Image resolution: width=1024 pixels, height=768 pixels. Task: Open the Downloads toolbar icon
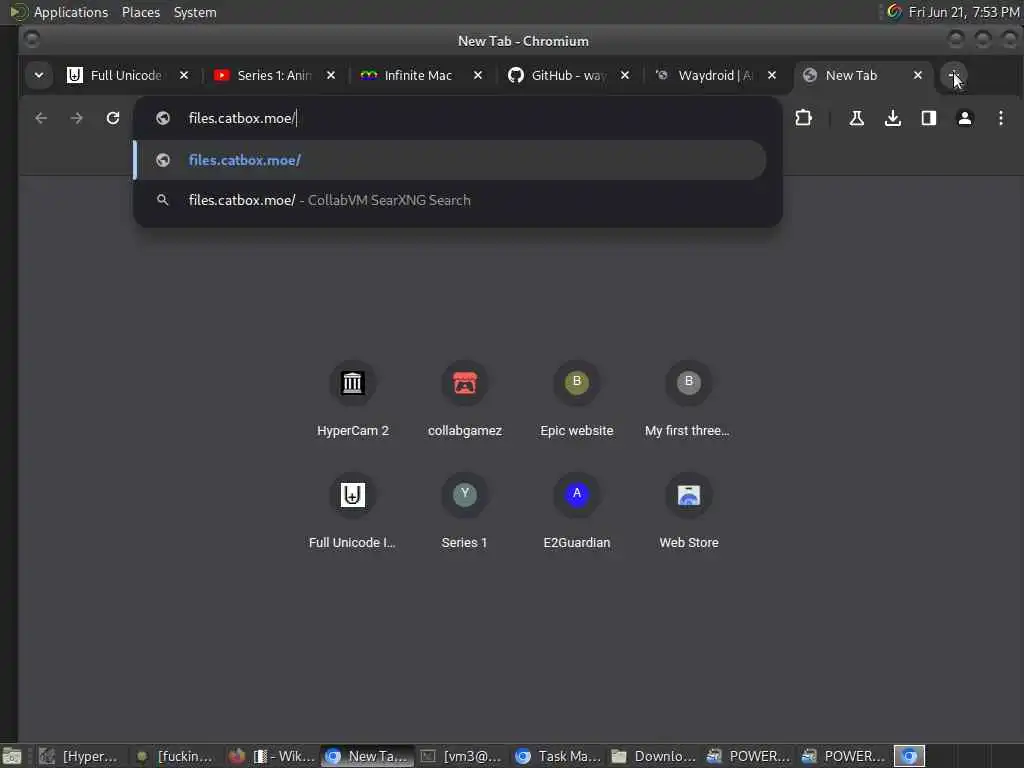click(893, 118)
